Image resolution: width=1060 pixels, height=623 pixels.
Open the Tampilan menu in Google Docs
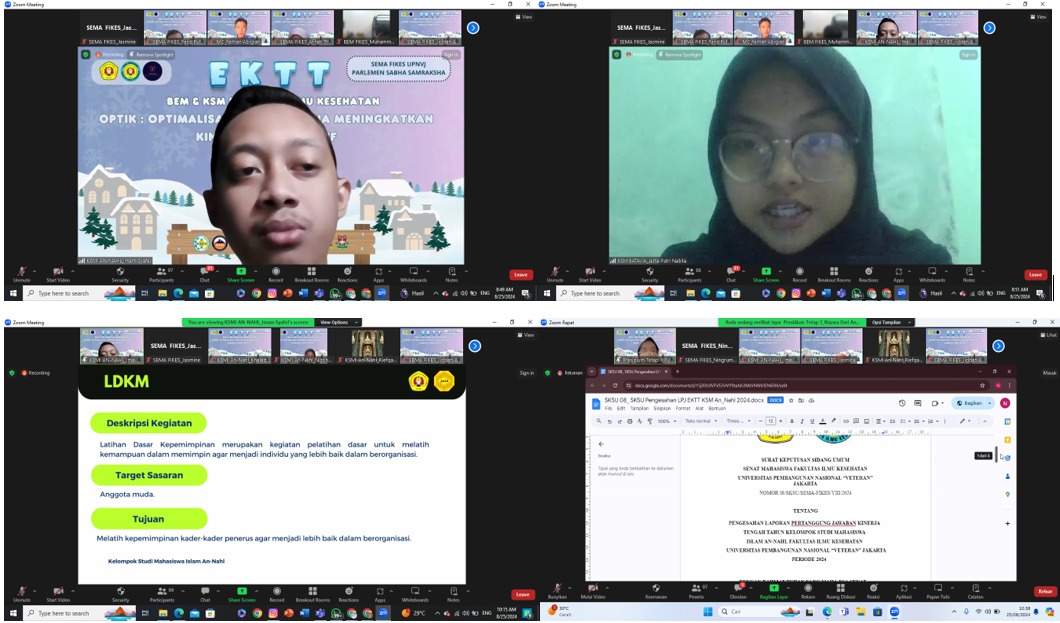(639, 408)
